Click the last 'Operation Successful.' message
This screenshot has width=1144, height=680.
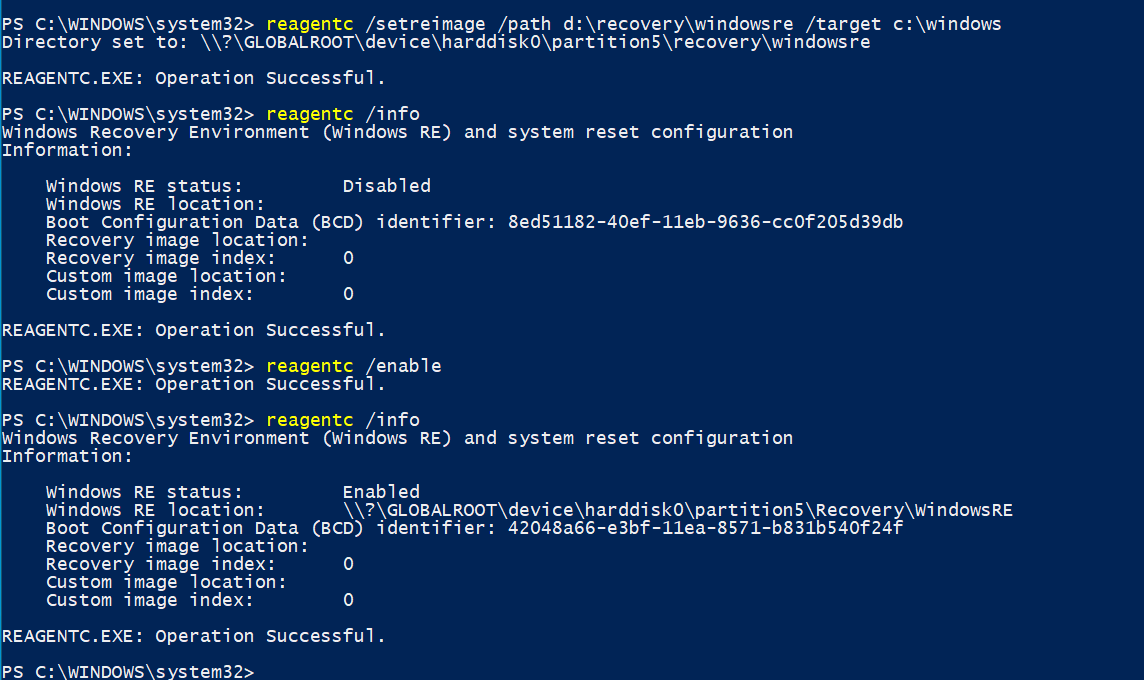[x=193, y=636]
